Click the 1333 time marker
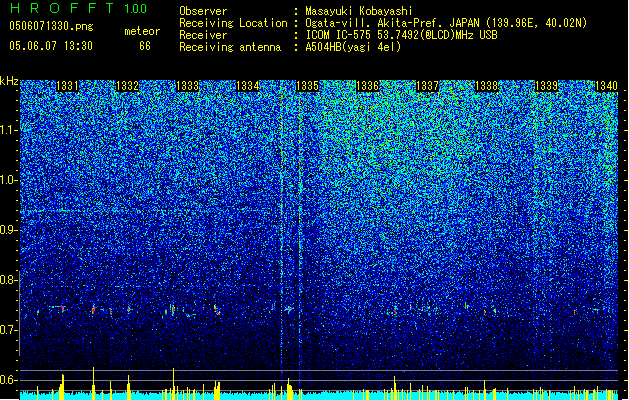Screen dimensions: 629x400 pyautogui.click(x=187, y=86)
